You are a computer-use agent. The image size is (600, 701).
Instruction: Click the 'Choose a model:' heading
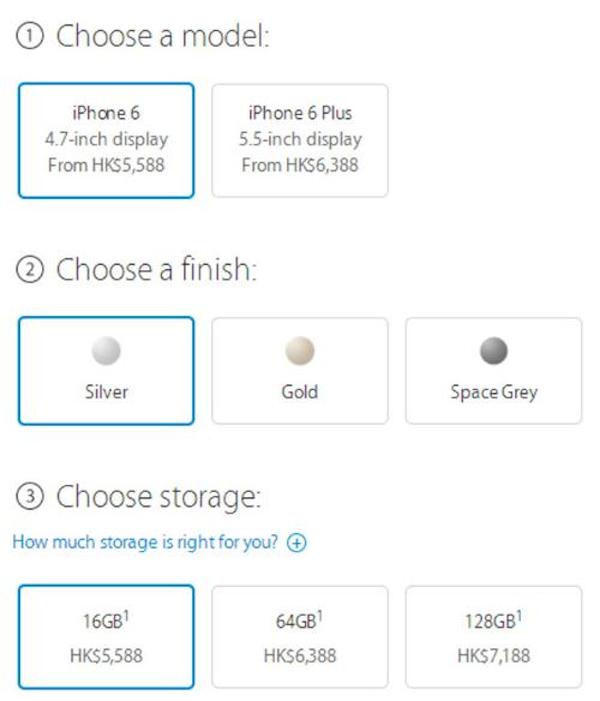163,37
